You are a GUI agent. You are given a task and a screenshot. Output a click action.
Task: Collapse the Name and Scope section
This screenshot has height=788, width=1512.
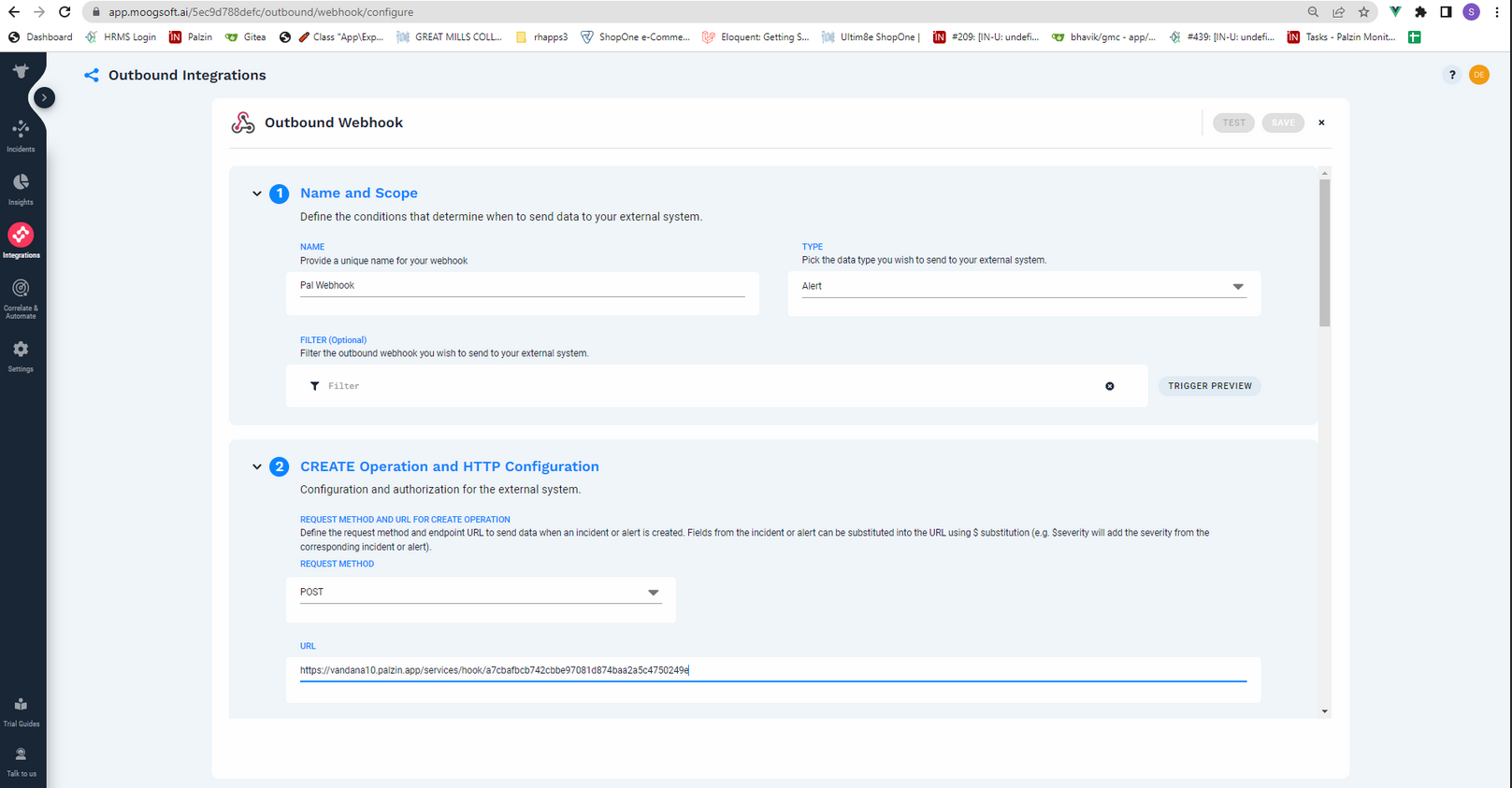[257, 193]
